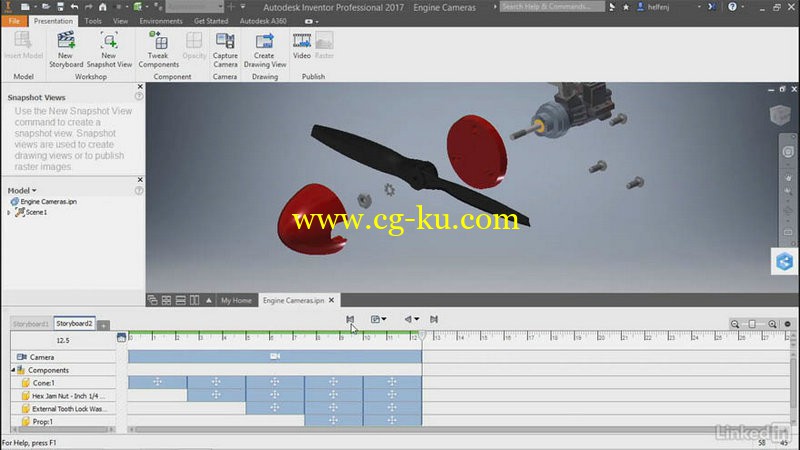800x450 pixels.
Task: Click the Undo arrow
Action: (x=74, y=7)
